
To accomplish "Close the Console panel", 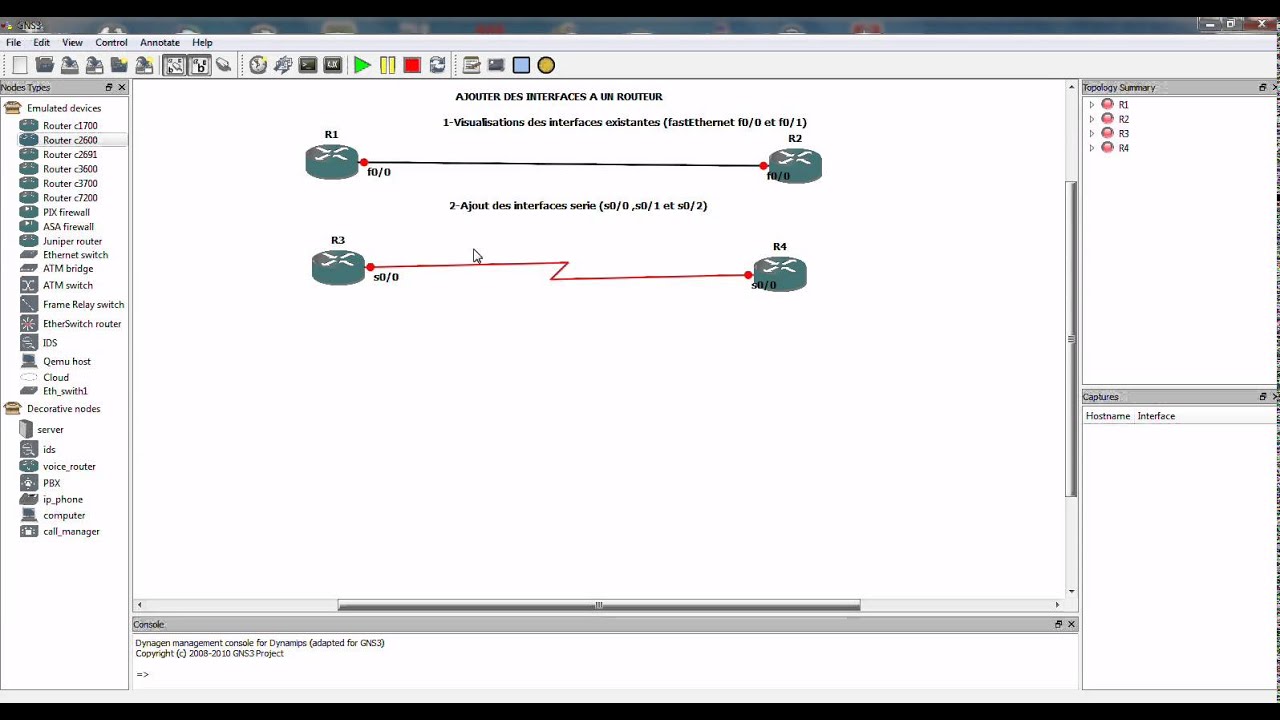I will point(1071,624).
